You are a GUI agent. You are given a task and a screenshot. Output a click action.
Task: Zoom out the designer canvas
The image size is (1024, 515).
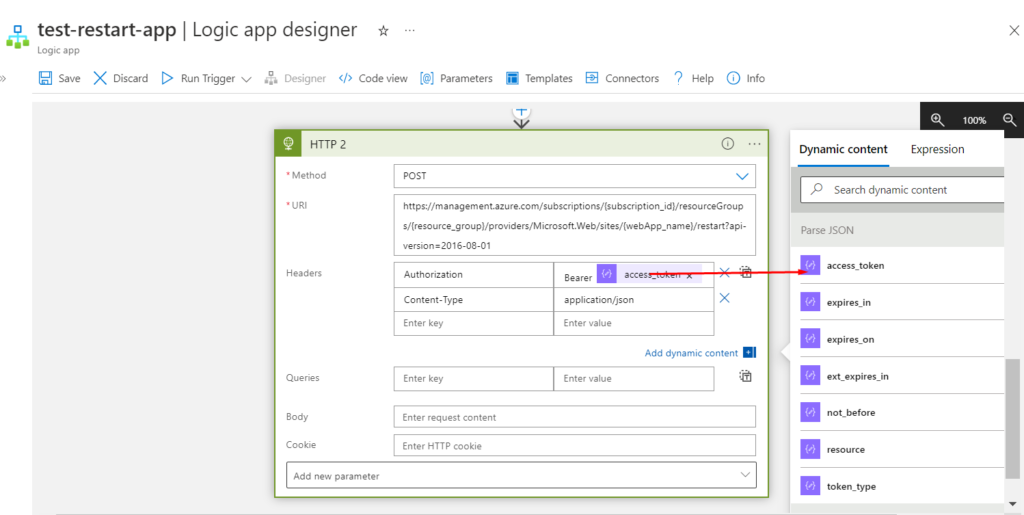click(x=1010, y=120)
